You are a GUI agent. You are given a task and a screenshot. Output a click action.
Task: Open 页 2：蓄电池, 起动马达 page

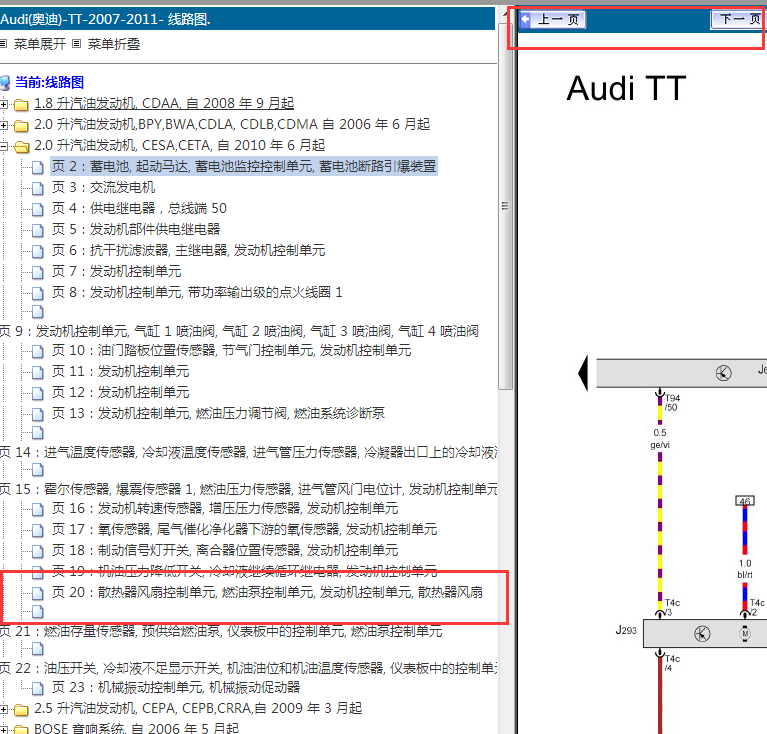[x=244, y=166]
